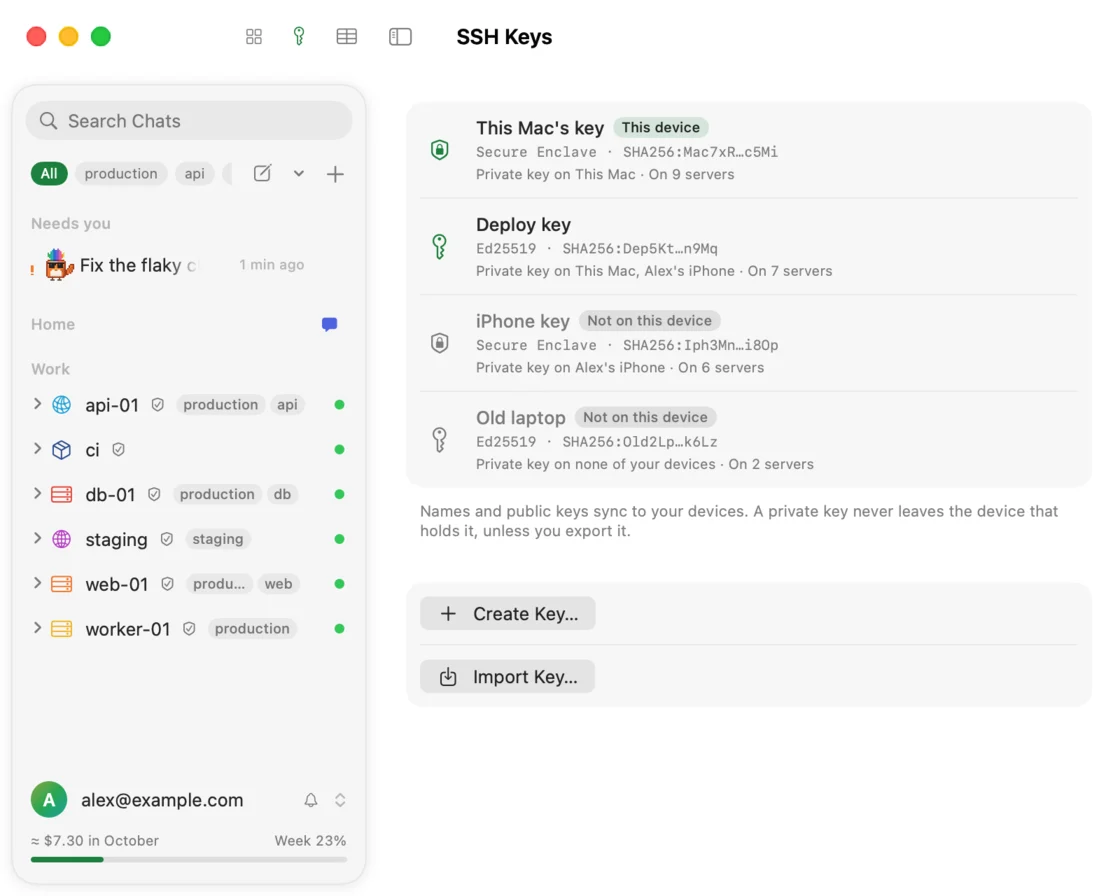1120x896 pixels.
Task: Expand the web-01 server row
Action: click(x=37, y=584)
